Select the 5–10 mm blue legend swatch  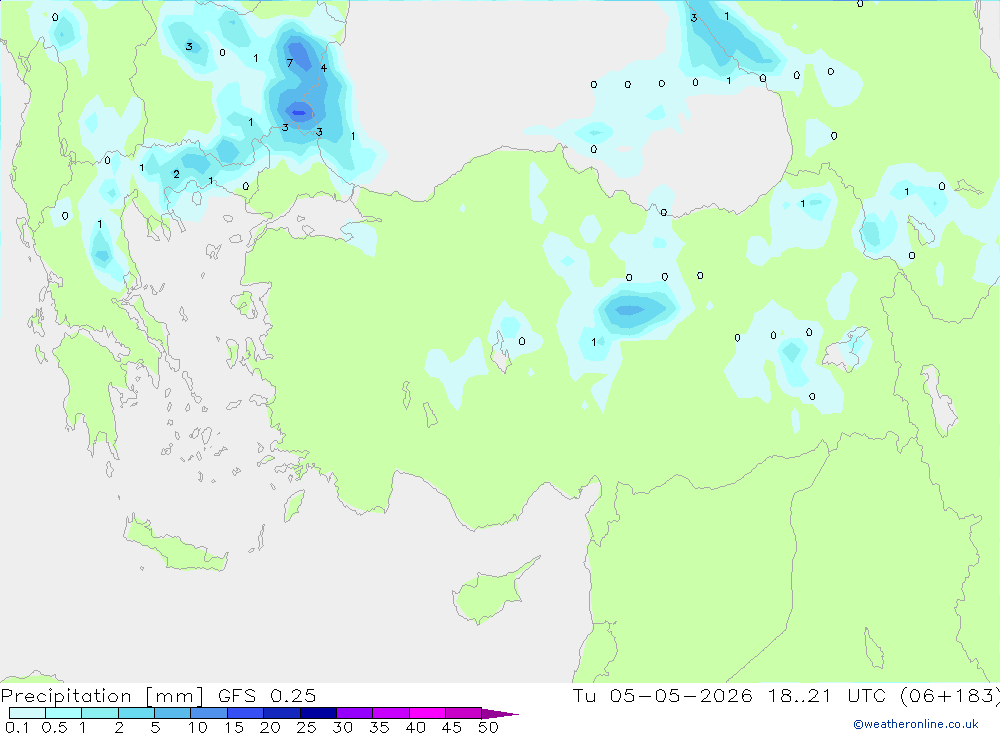(172, 713)
